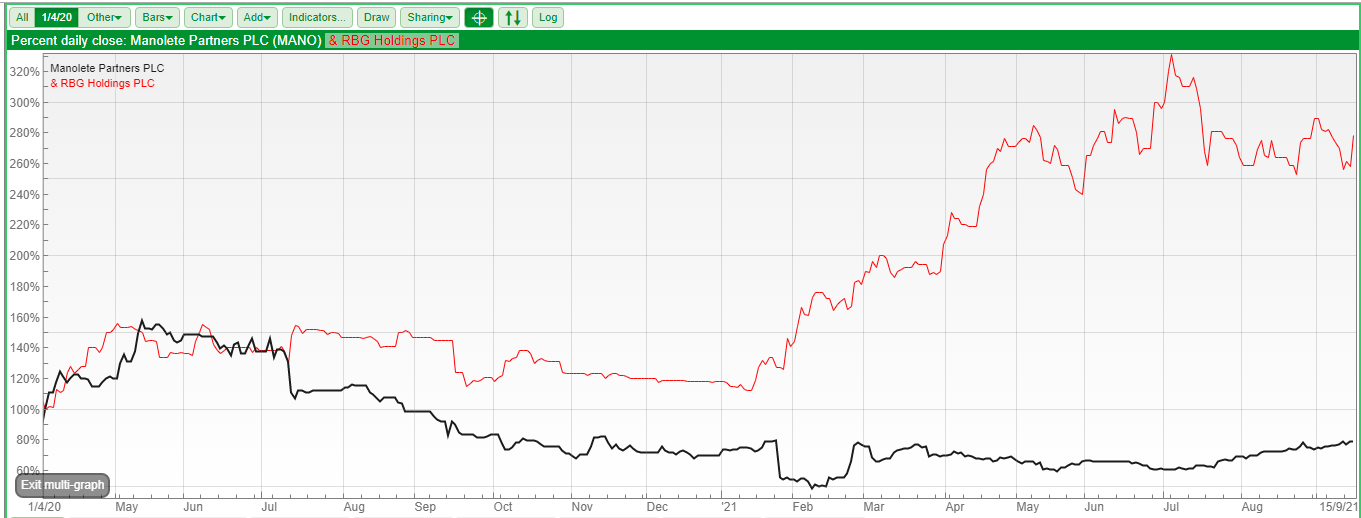Click the Oct month label on axis

502,507
